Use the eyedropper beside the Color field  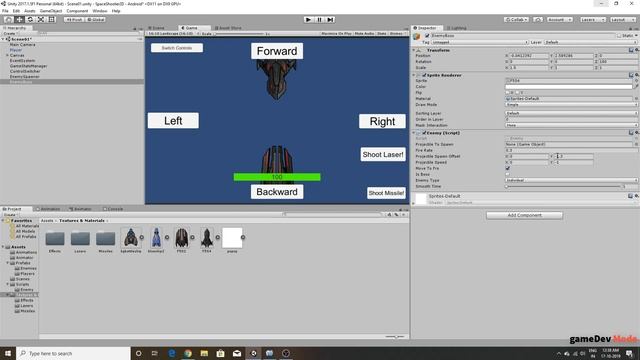point(636,87)
